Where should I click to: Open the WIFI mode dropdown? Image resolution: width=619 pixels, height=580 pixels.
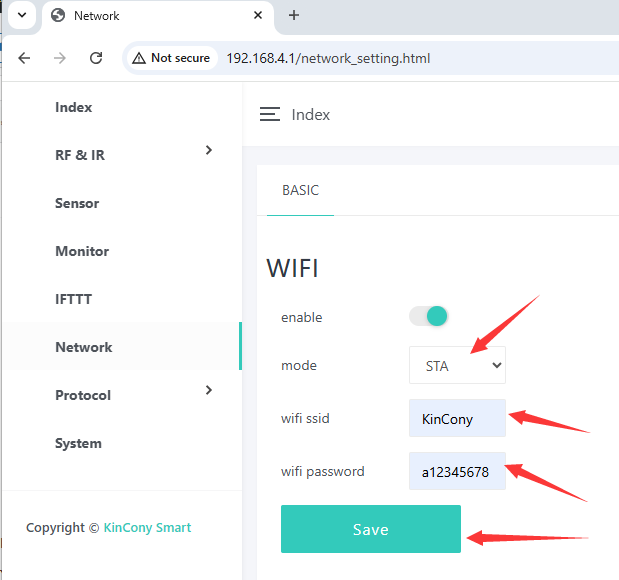(457, 365)
